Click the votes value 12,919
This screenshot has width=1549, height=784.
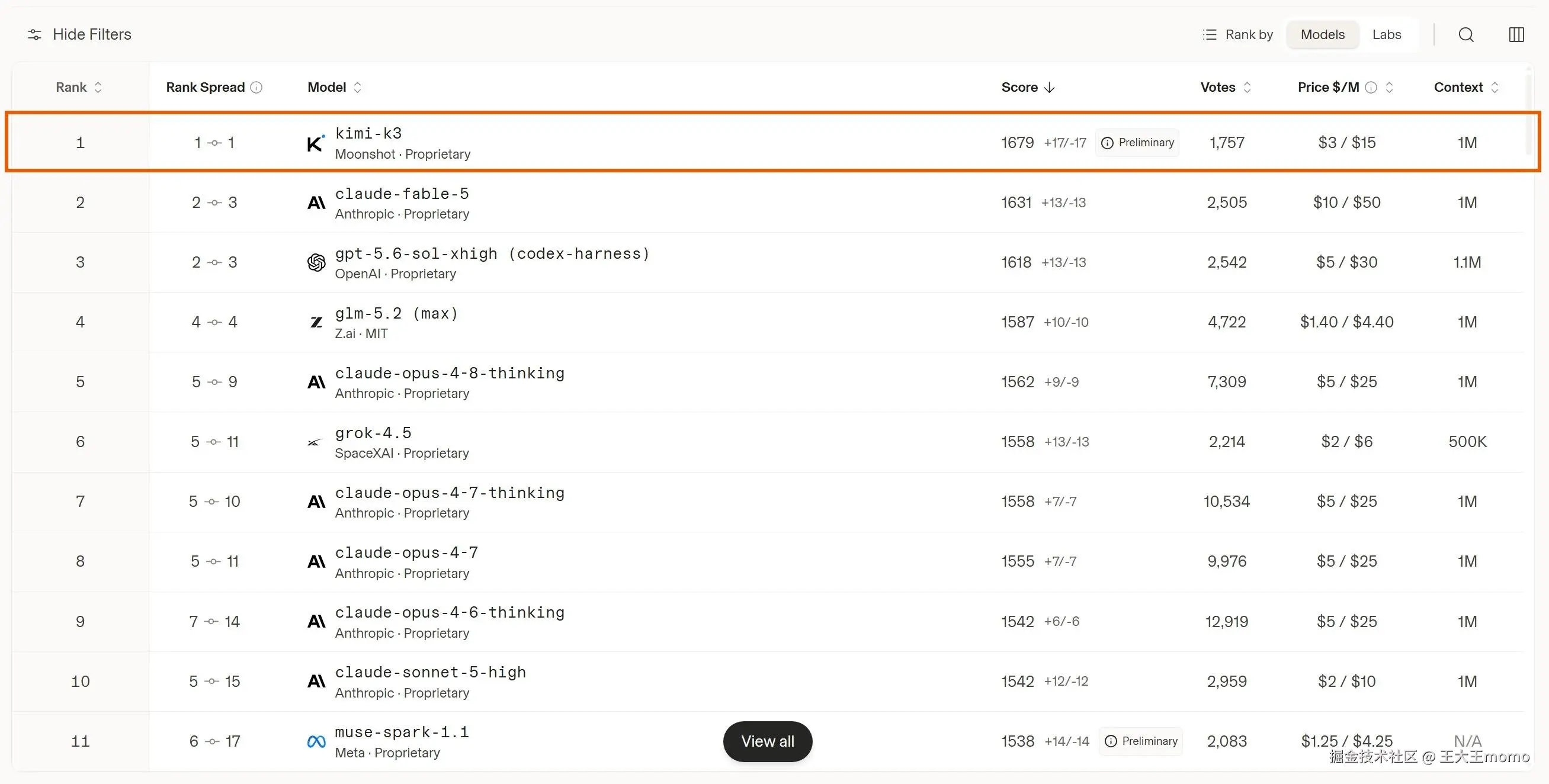tap(1227, 622)
